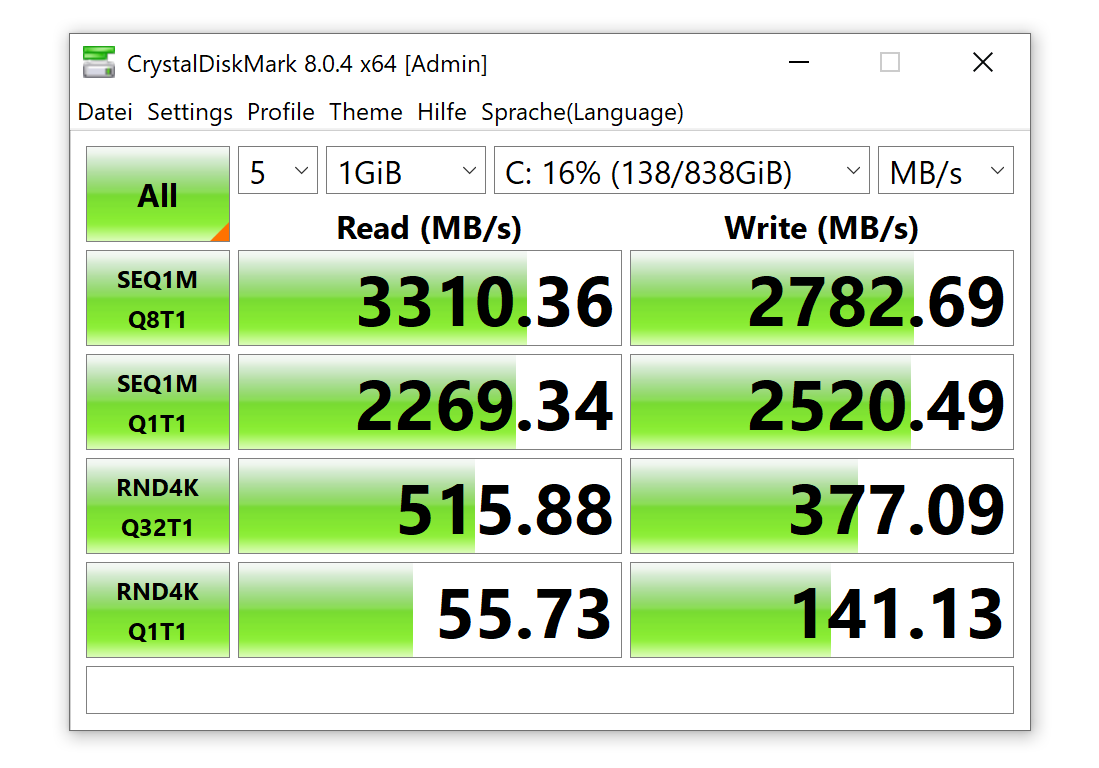
Task: Click the Read (MB/s) column header
Action: click(x=429, y=228)
